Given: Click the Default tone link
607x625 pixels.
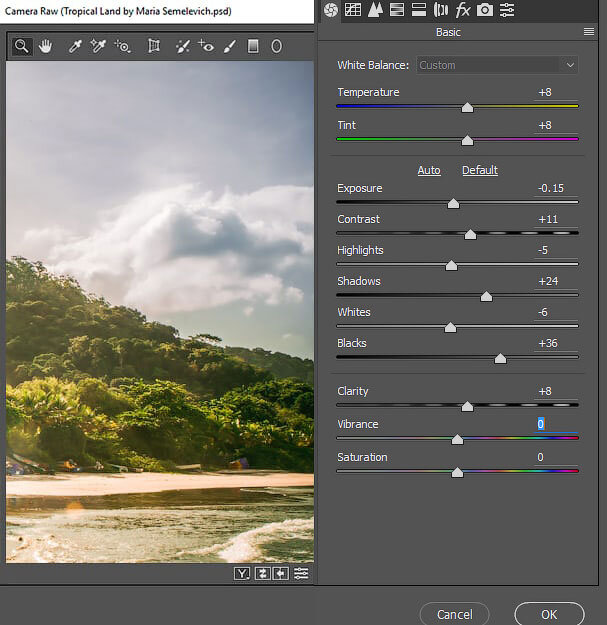Looking at the screenshot, I should pyautogui.click(x=480, y=170).
